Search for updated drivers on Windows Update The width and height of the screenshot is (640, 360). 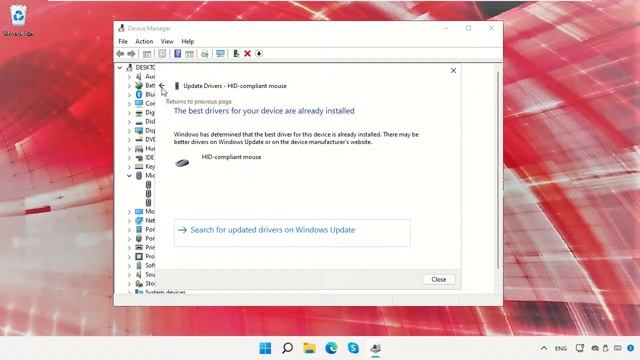[292, 233]
